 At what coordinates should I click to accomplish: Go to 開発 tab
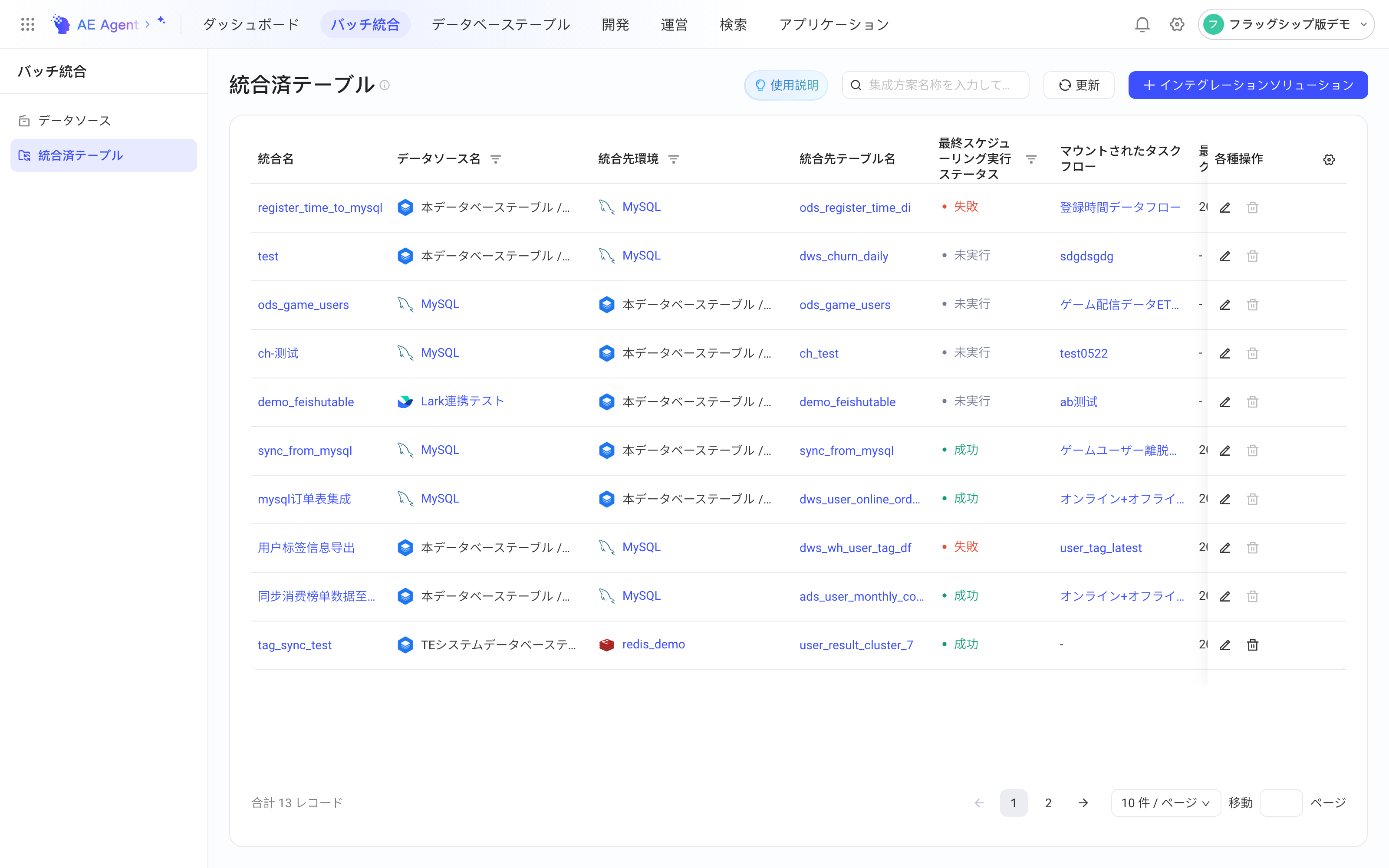(616, 24)
